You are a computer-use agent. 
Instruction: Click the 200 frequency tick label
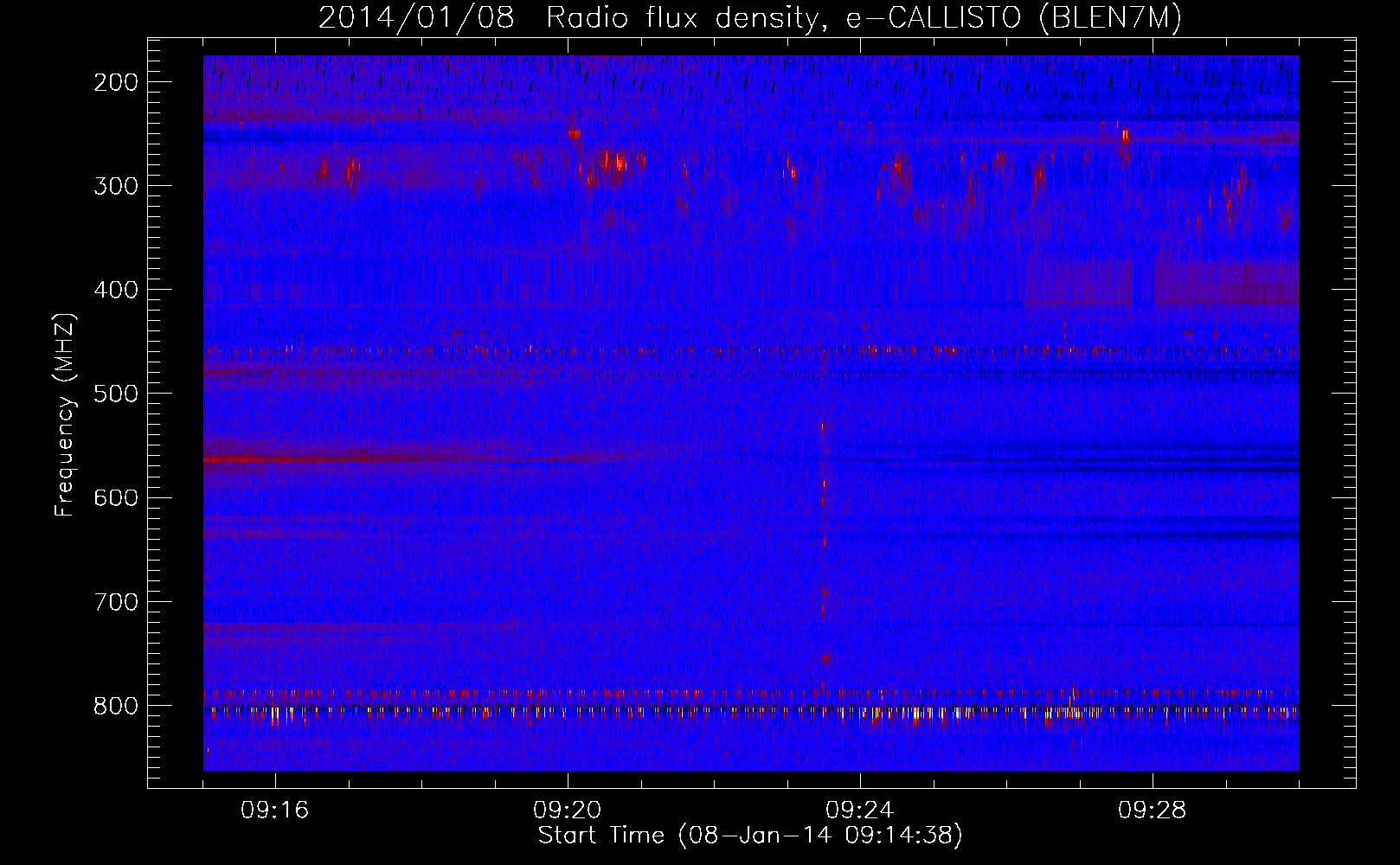(115, 82)
